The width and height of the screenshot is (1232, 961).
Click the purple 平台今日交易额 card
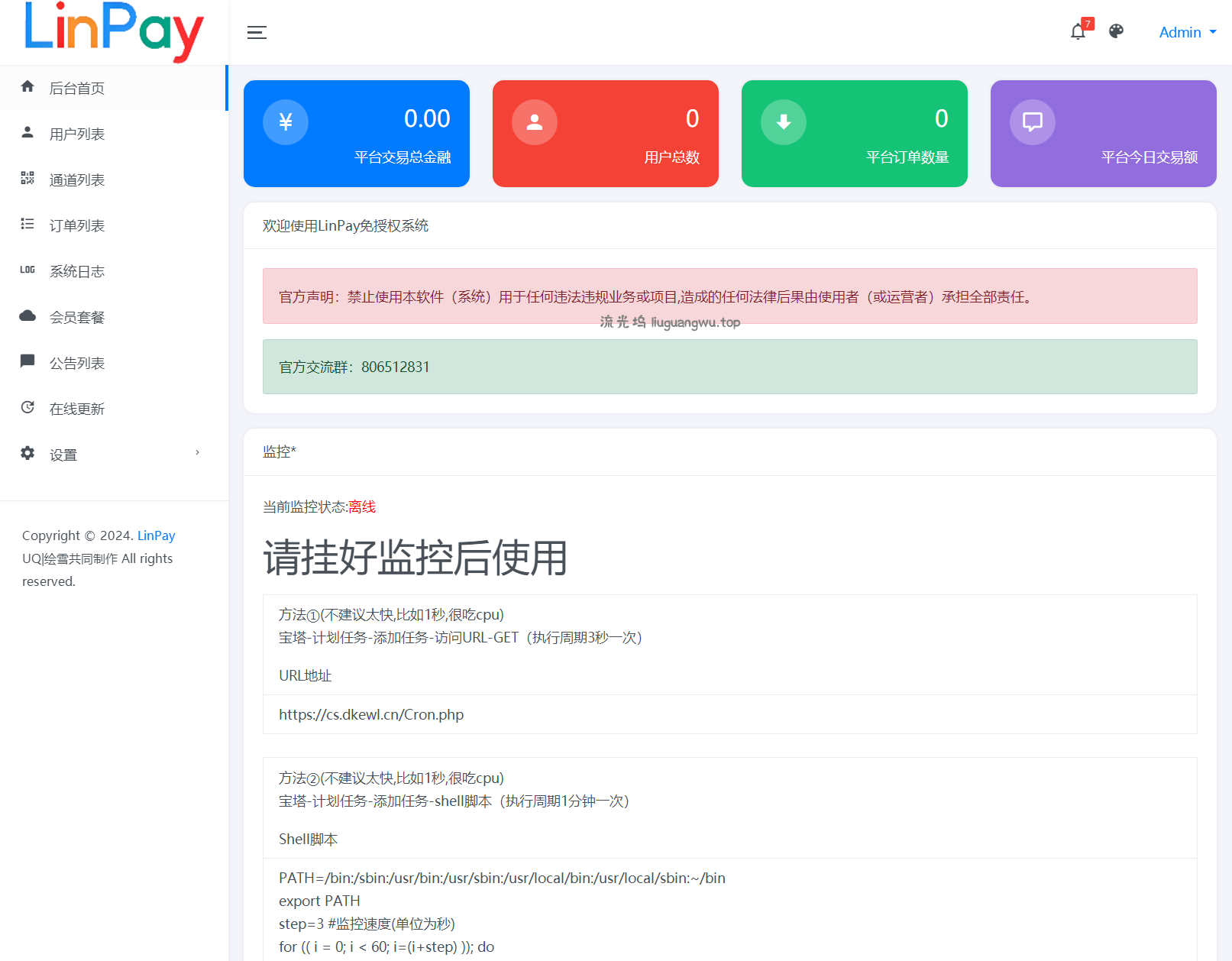(1103, 134)
